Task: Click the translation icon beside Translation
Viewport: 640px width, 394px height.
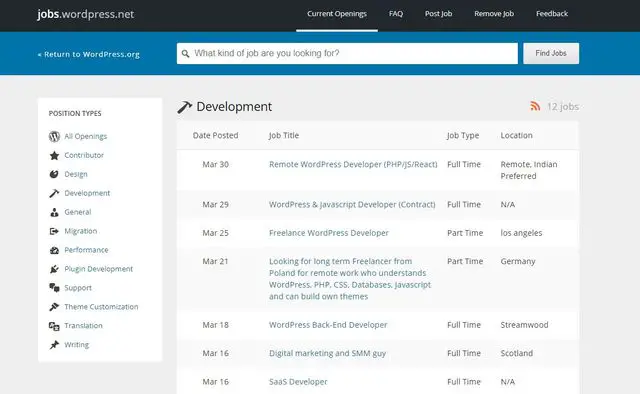Action: pyautogui.click(x=54, y=326)
